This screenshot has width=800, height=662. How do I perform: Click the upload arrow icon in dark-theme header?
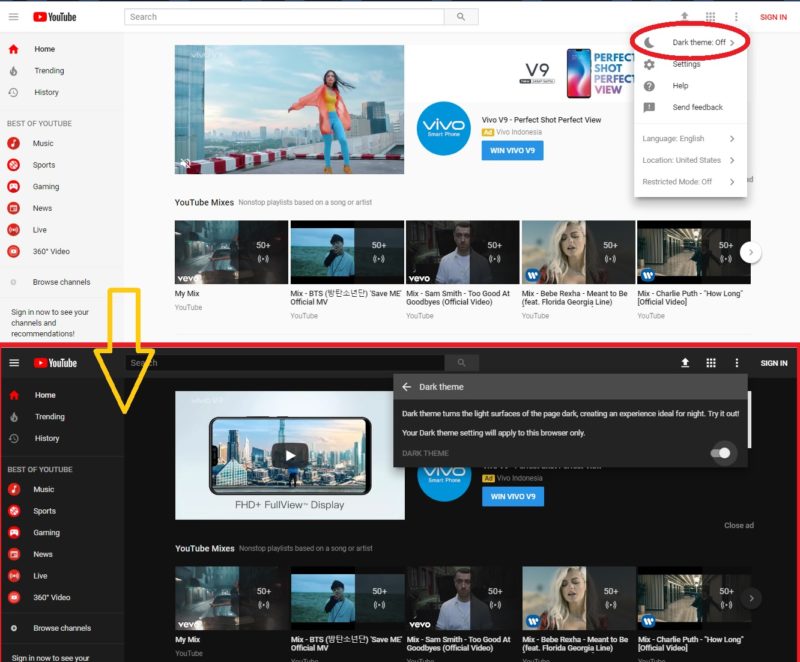[685, 363]
